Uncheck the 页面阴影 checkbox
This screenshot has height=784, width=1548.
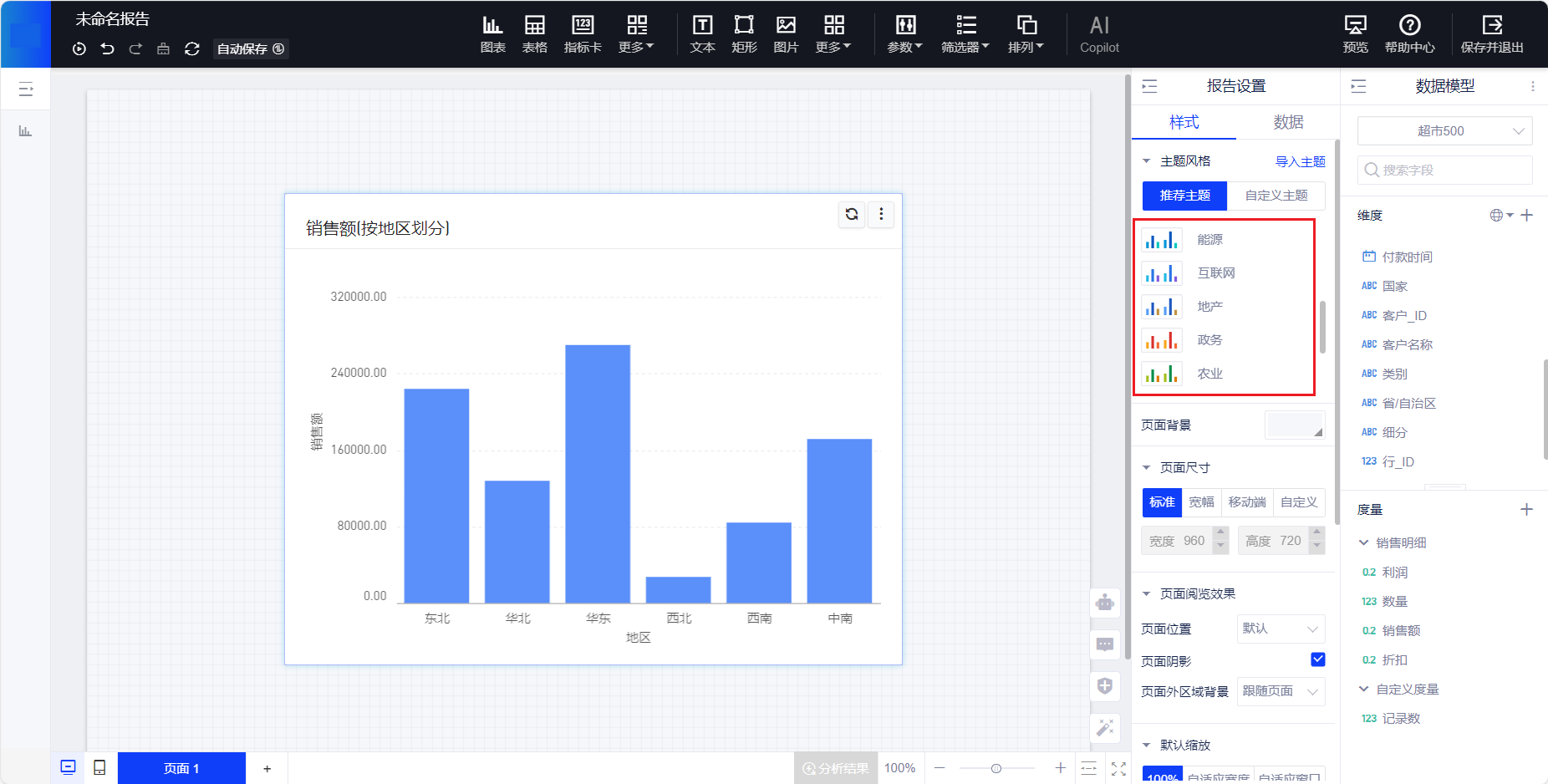click(1317, 659)
